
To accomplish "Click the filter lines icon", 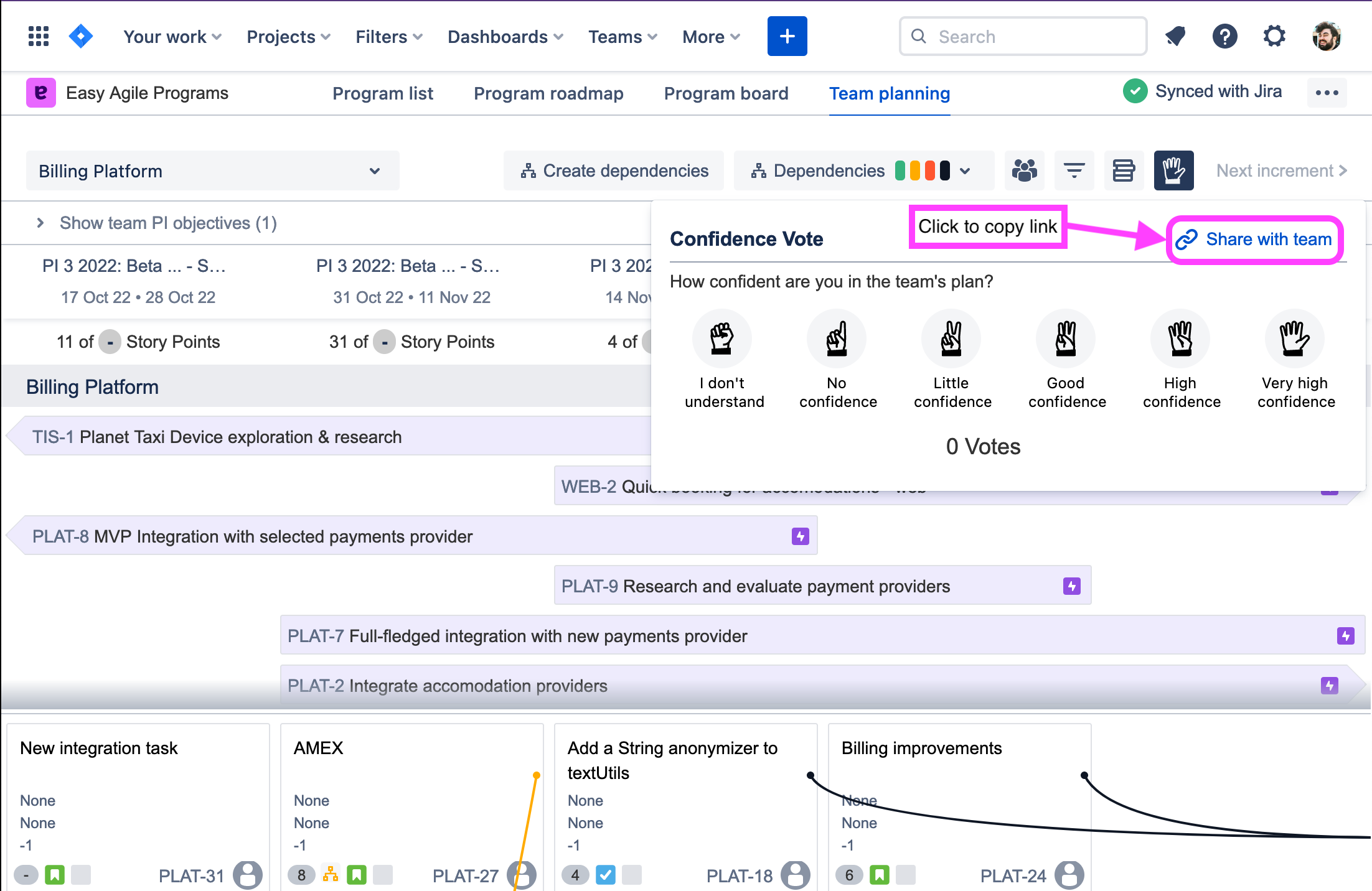I will [x=1074, y=170].
